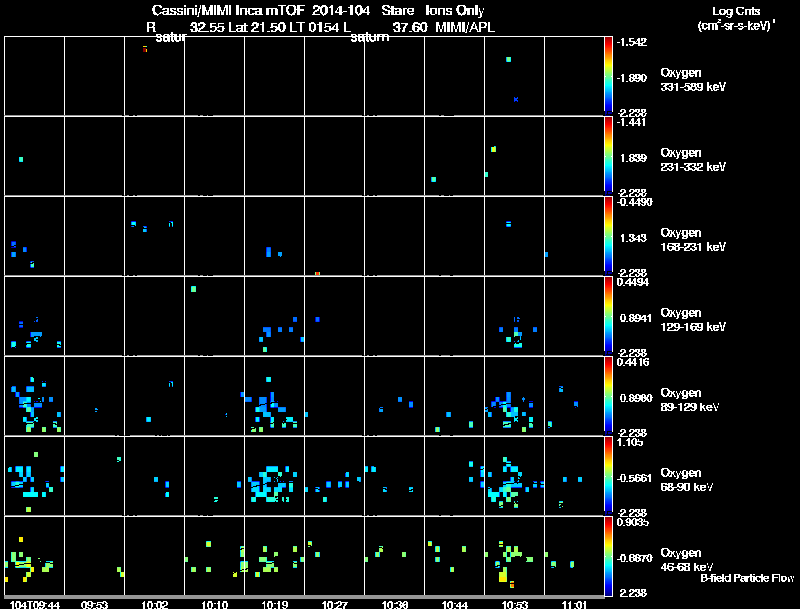Open the 09:44 panel in the Oxygen 46-68 keV row
Viewport: 800px width, 609px height.
click(x=34, y=555)
